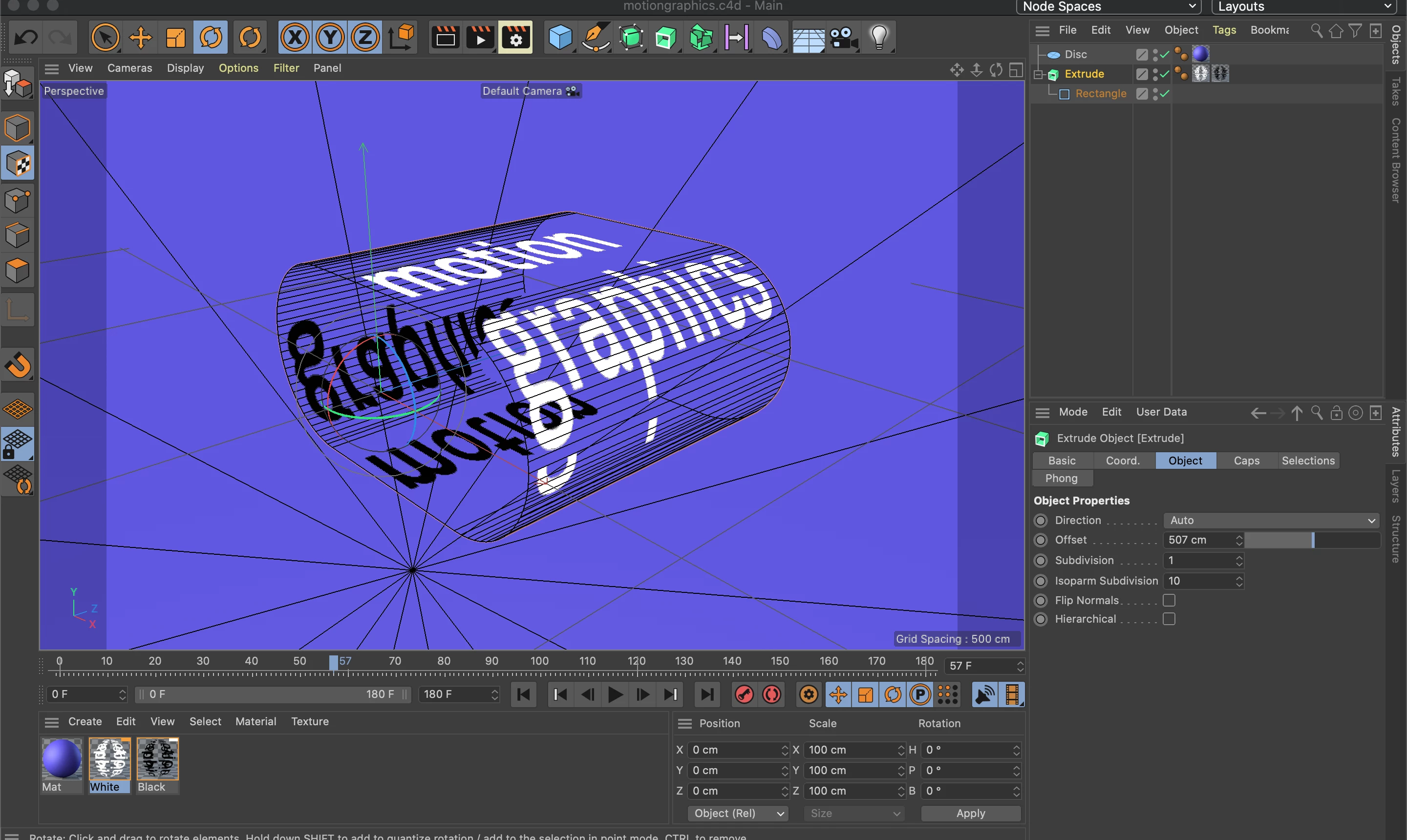This screenshot has width=1407, height=840.
Task: Toggle visibility checkmark for Rectangle object
Action: [x=1165, y=94]
